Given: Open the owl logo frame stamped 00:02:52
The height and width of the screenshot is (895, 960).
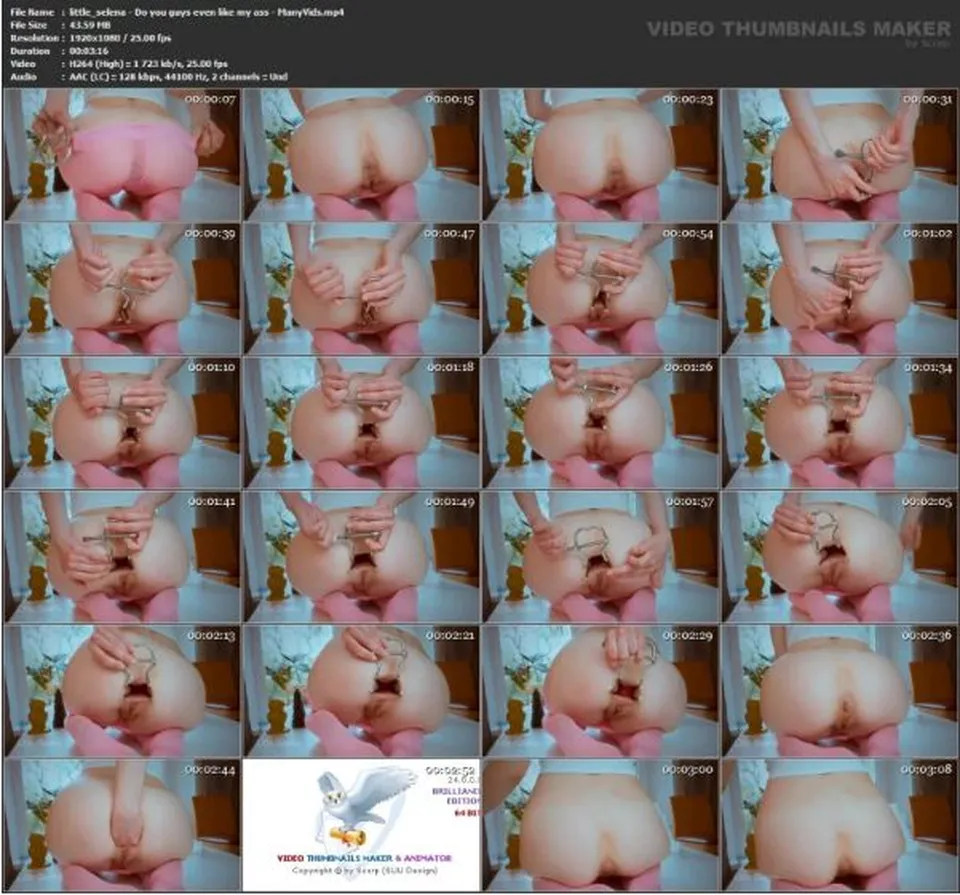Looking at the screenshot, I should pyautogui.click(x=361, y=825).
